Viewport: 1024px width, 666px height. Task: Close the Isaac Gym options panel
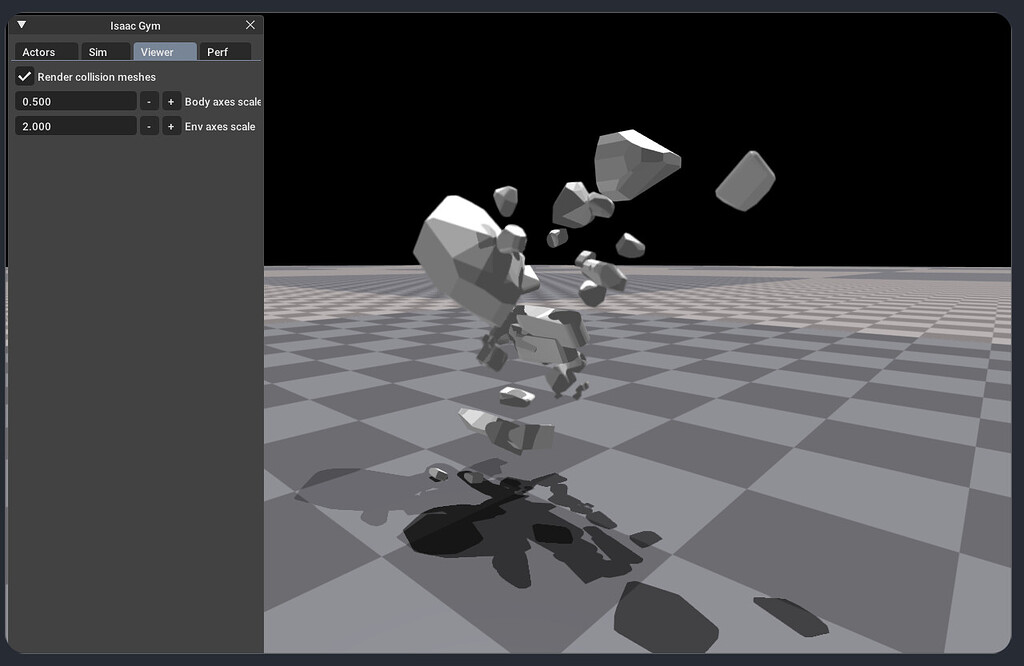click(250, 25)
